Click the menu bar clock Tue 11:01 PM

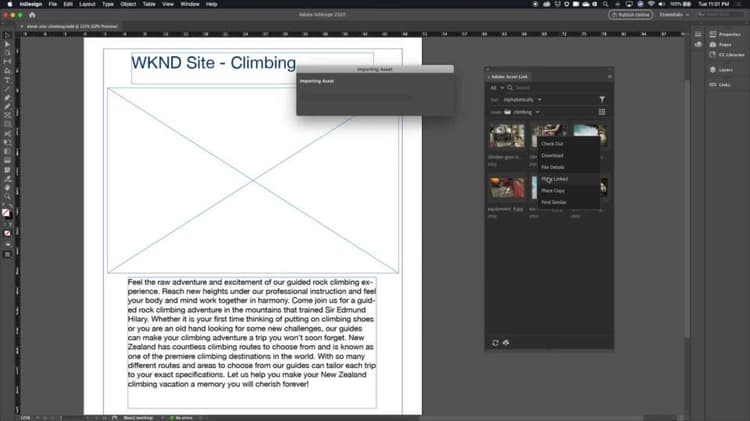pyautogui.click(x=714, y=4)
